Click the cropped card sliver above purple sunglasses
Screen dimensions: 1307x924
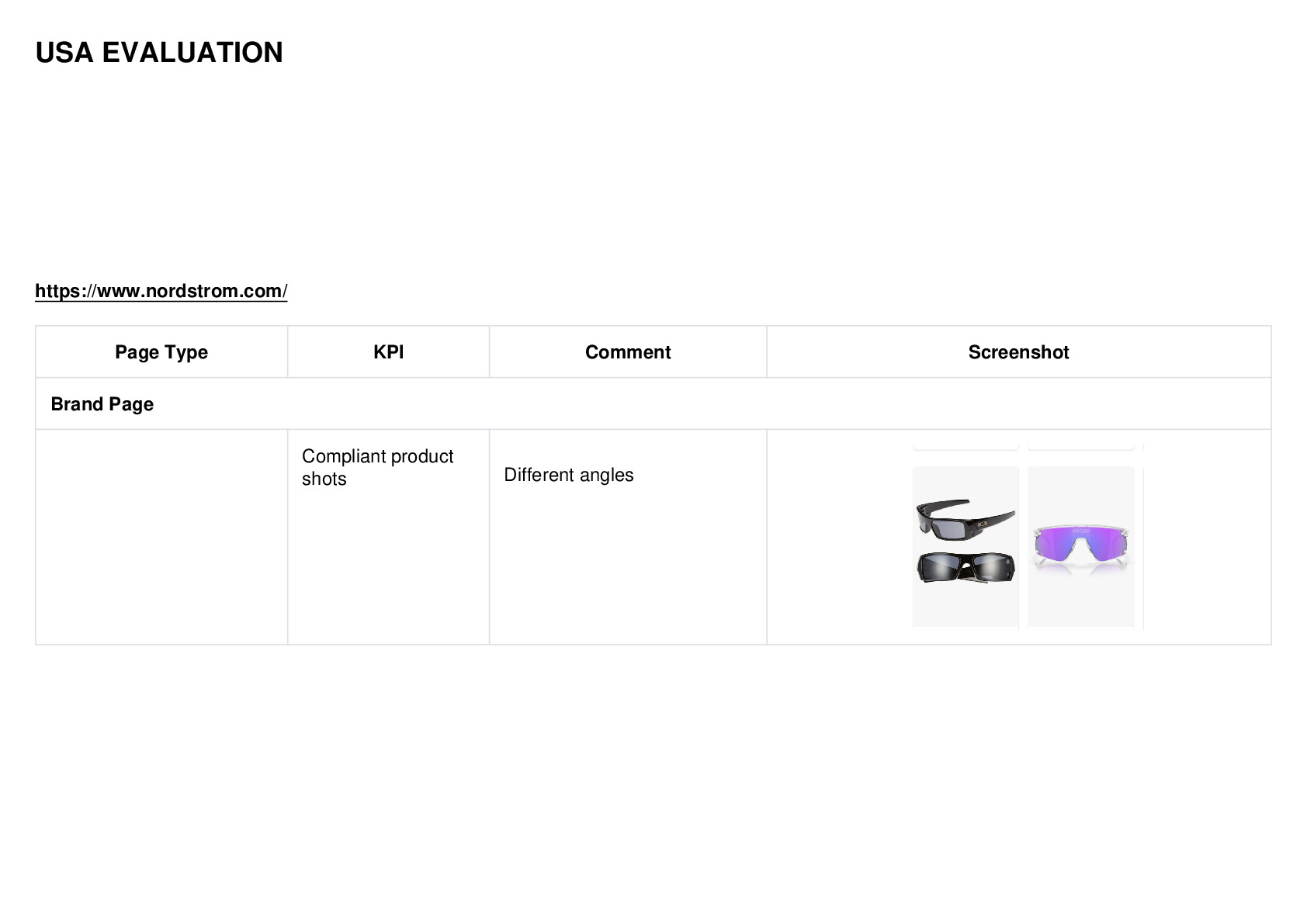click(1081, 446)
